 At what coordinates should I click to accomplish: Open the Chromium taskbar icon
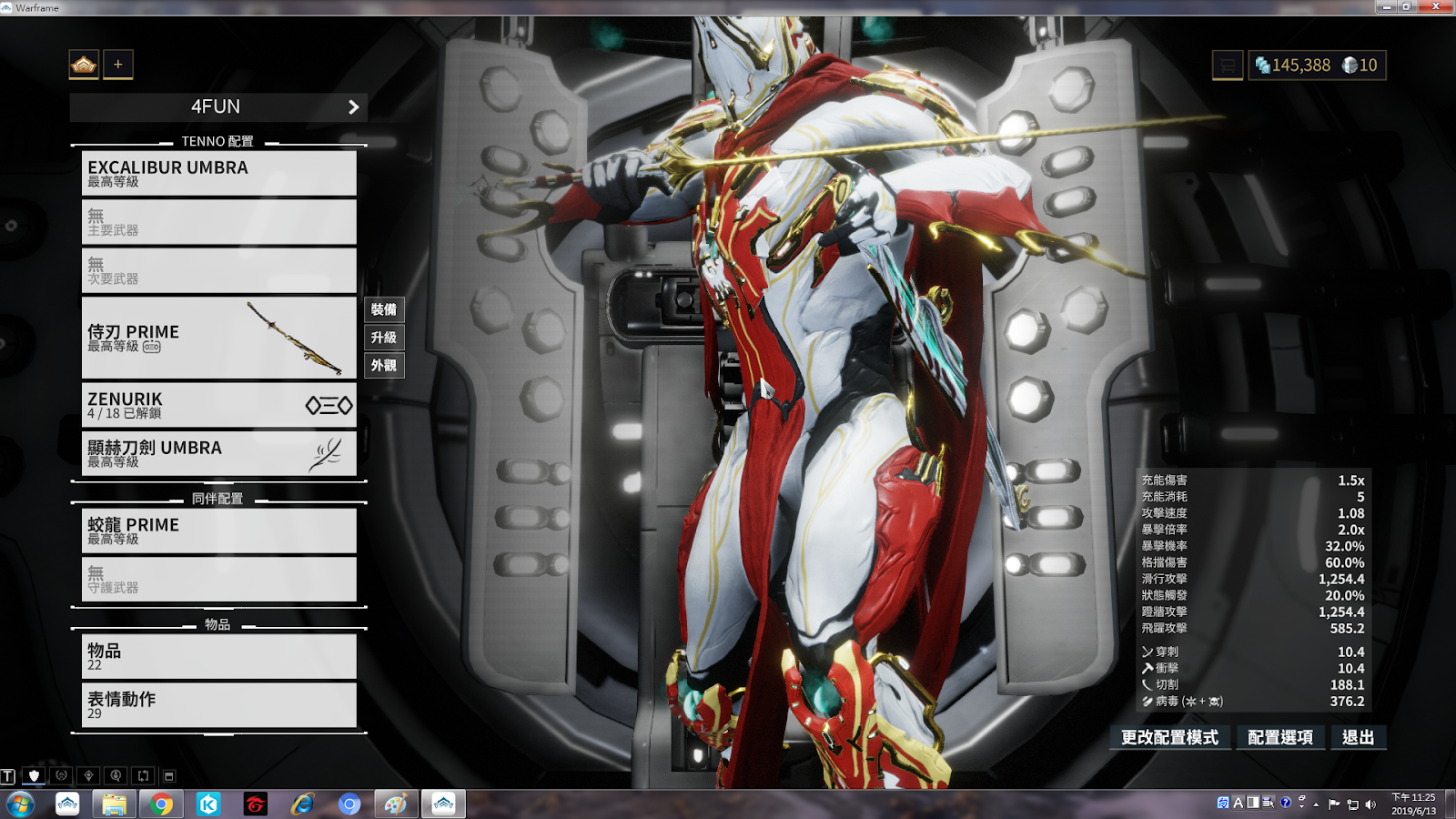(349, 804)
